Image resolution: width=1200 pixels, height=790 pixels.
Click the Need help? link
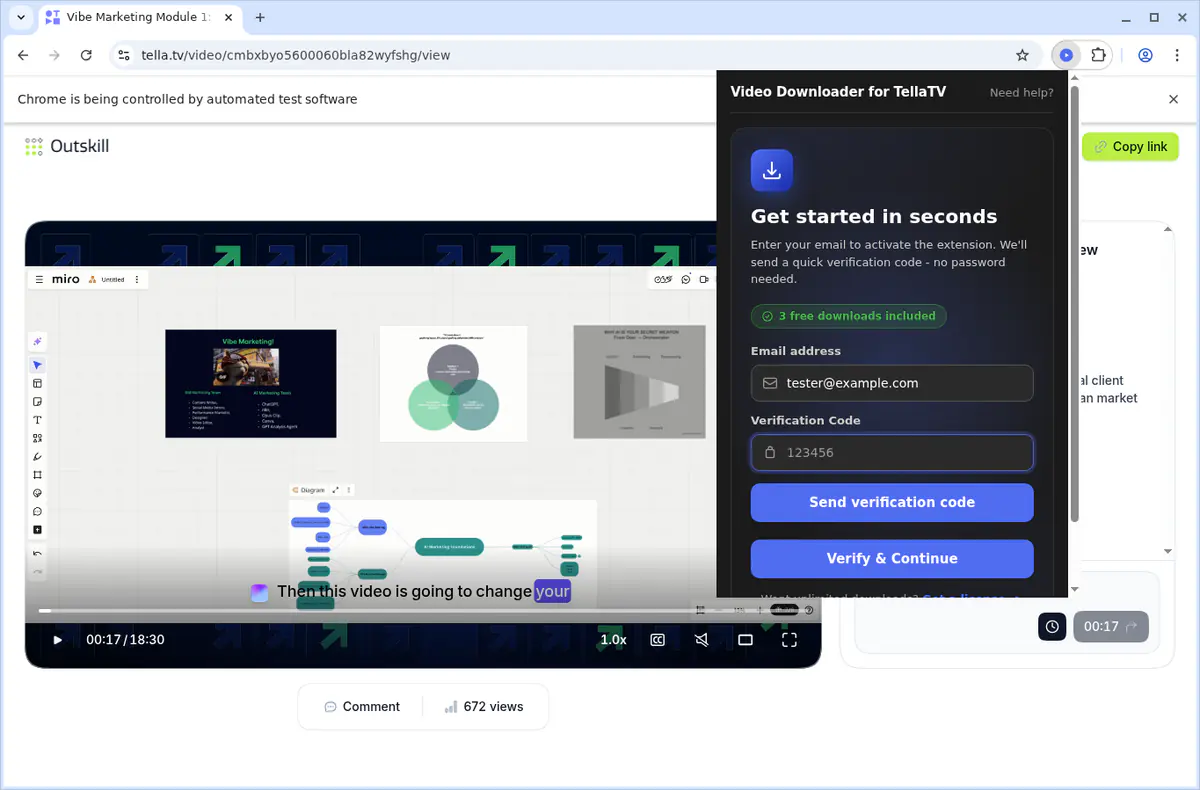[1021, 92]
